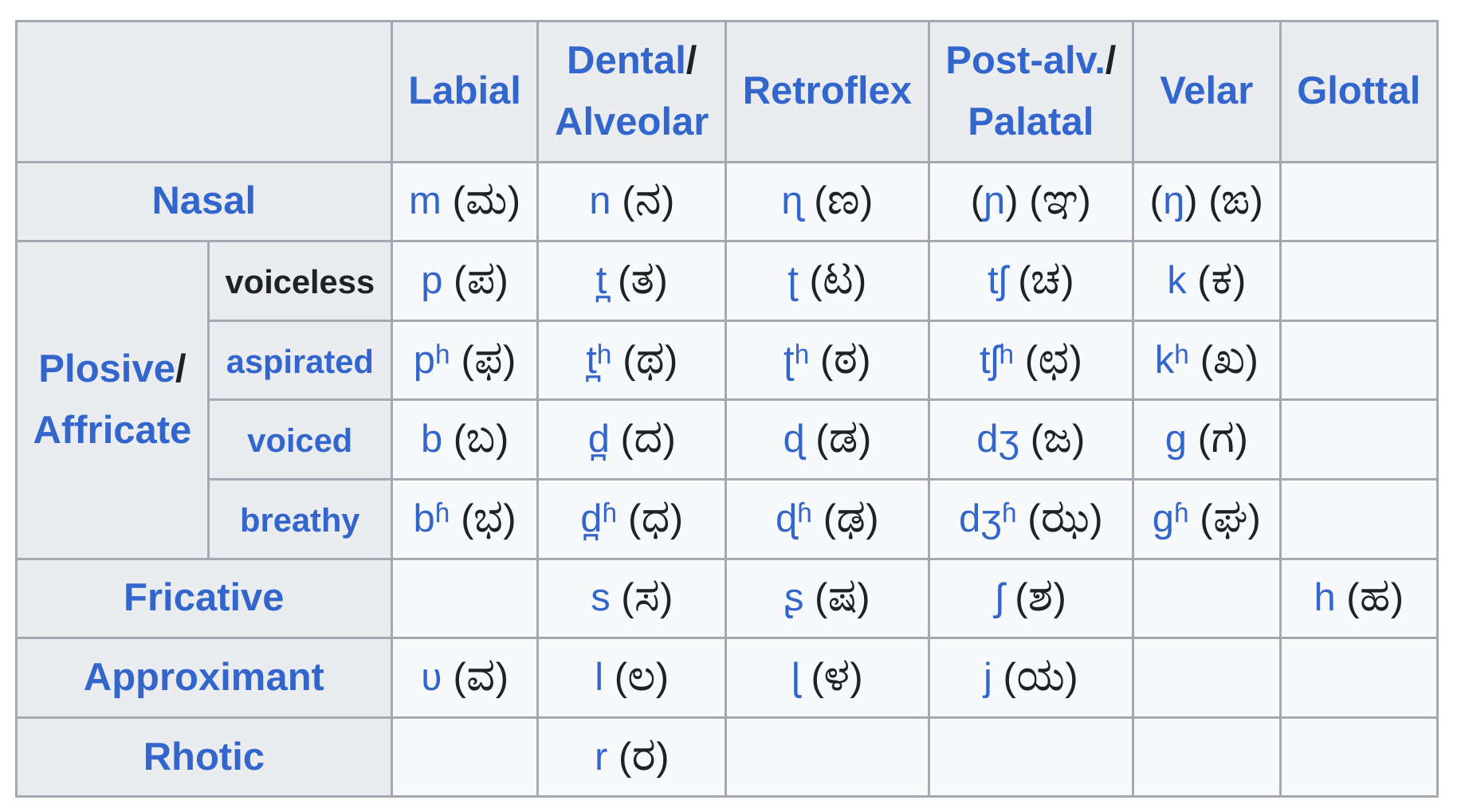Image resolution: width=1457 pixels, height=812 pixels.
Task: Open the Glottal column link
Action: point(1358,91)
